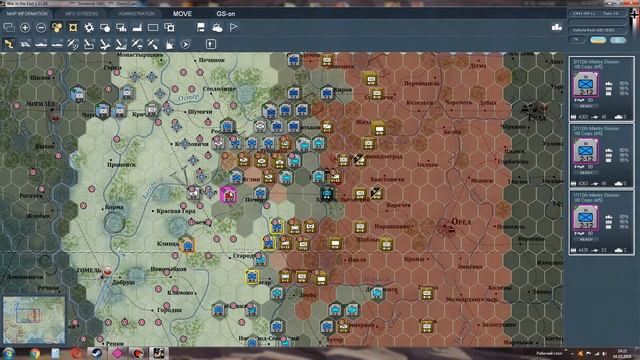The image size is (640, 360).
Task: Click the flag toolbar icon
Action: [x=233, y=27]
